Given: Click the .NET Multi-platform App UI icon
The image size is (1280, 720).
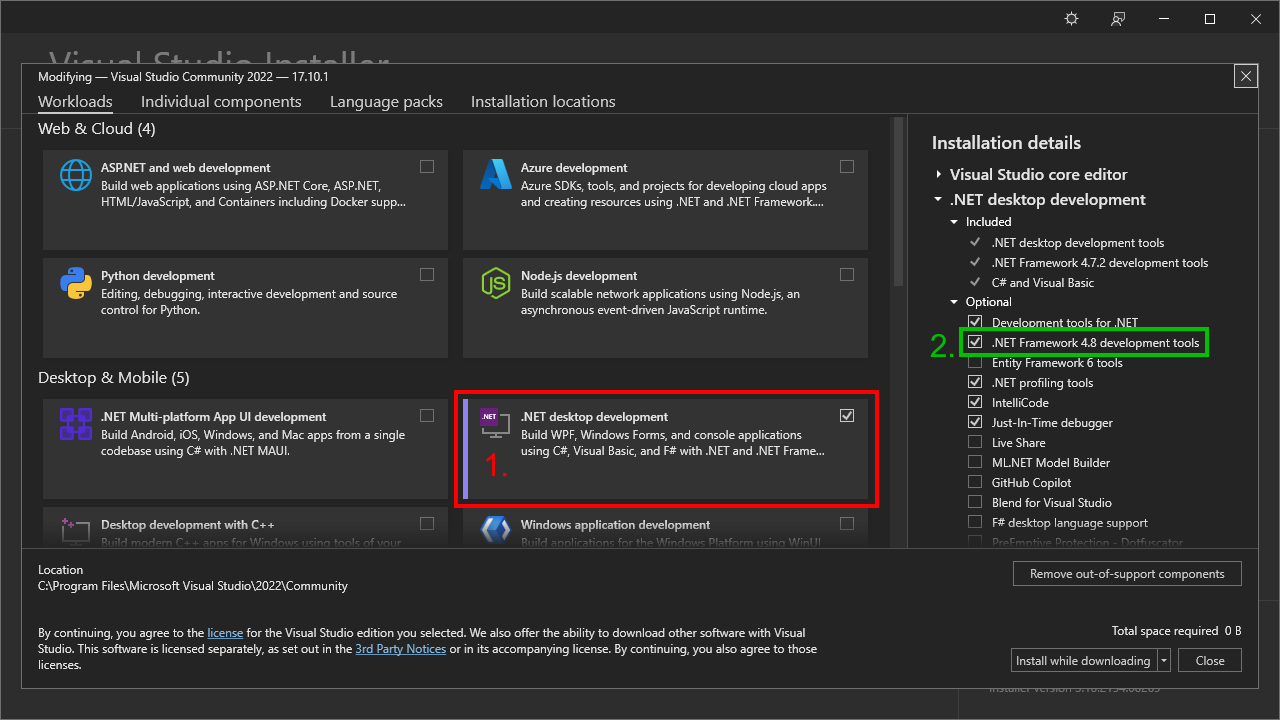Looking at the screenshot, I should pos(76,424).
